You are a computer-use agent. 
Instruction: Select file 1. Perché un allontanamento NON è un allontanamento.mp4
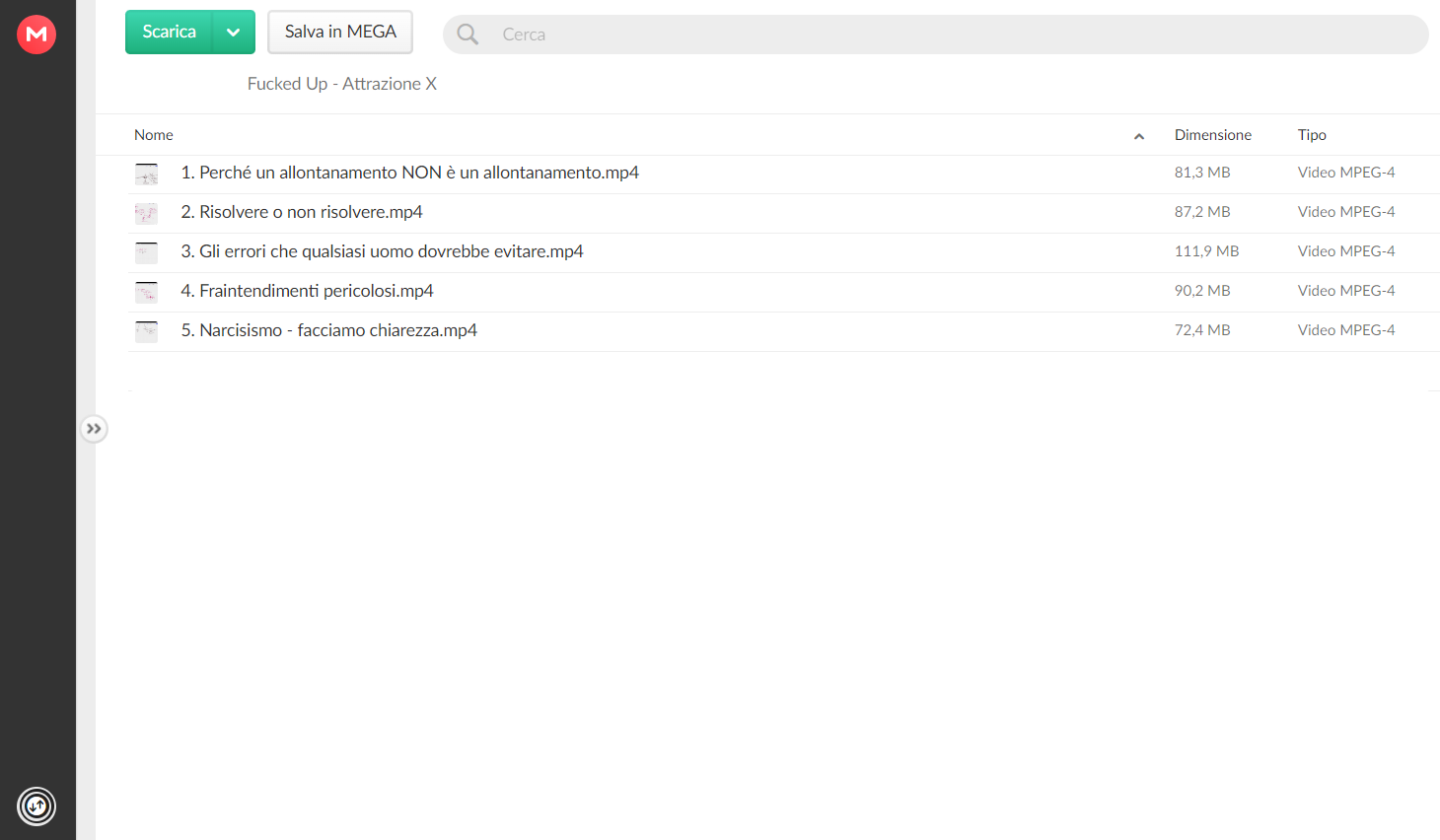409,173
